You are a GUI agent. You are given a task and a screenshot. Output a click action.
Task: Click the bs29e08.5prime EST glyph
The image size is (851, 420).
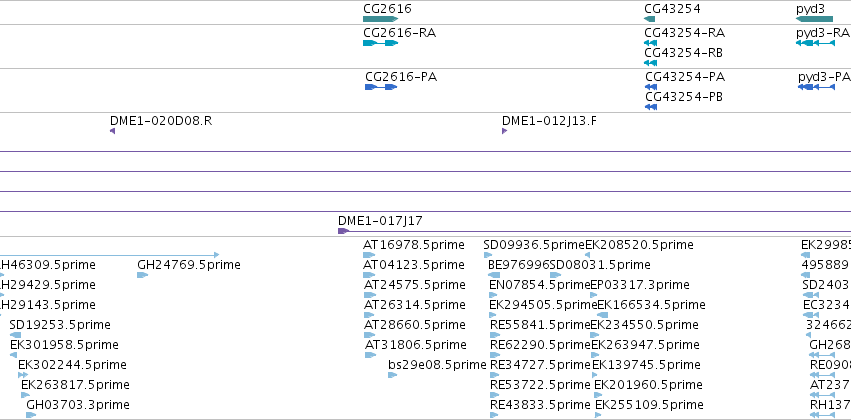point(392,375)
